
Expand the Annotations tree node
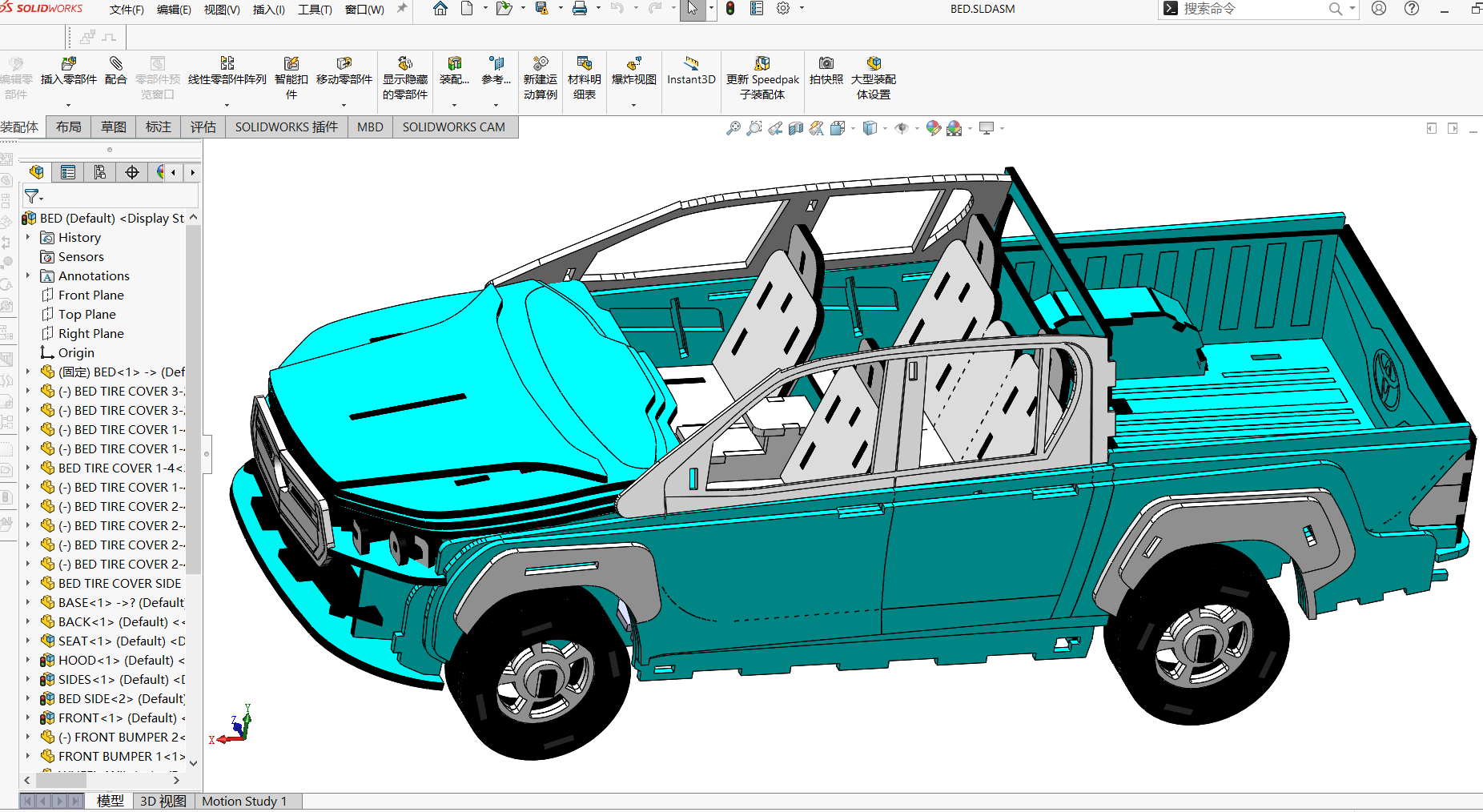(x=28, y=275)
